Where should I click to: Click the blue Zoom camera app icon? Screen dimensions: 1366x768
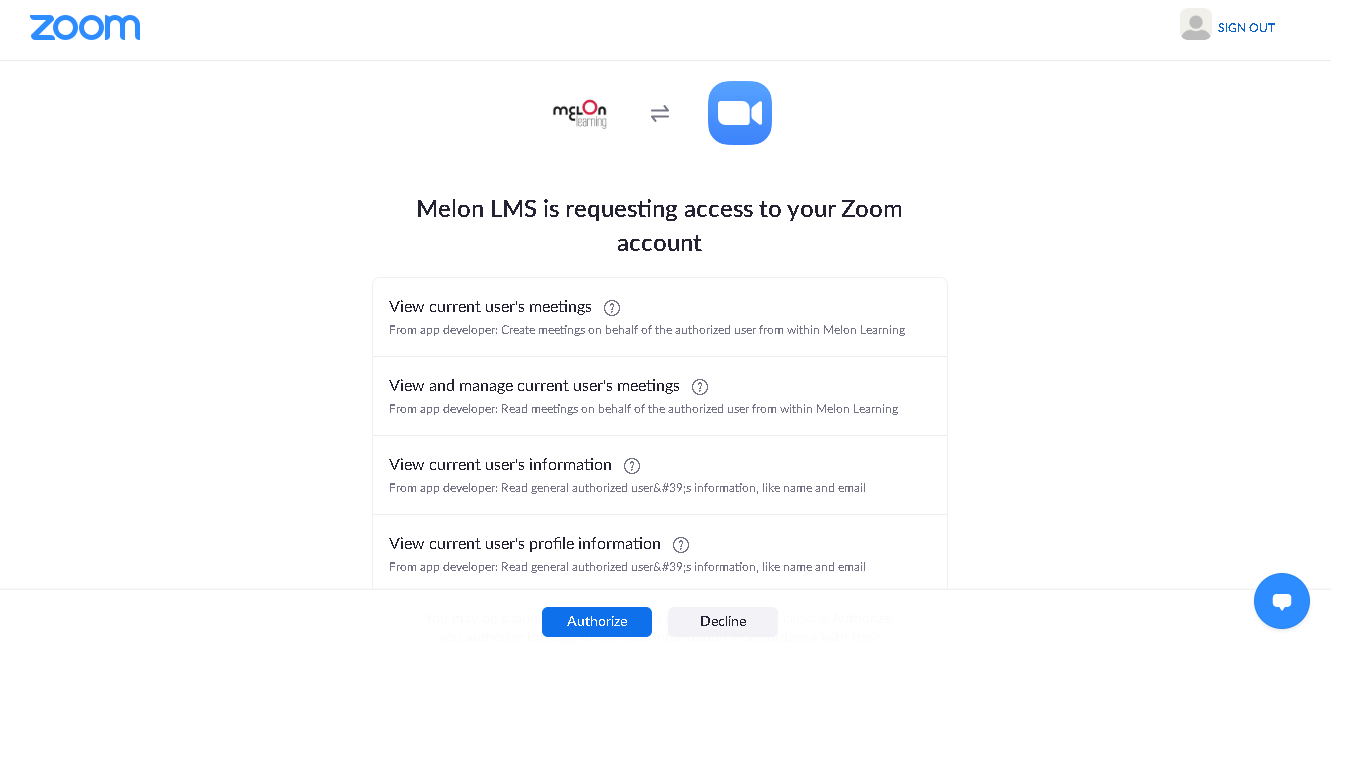pos(740,113)
